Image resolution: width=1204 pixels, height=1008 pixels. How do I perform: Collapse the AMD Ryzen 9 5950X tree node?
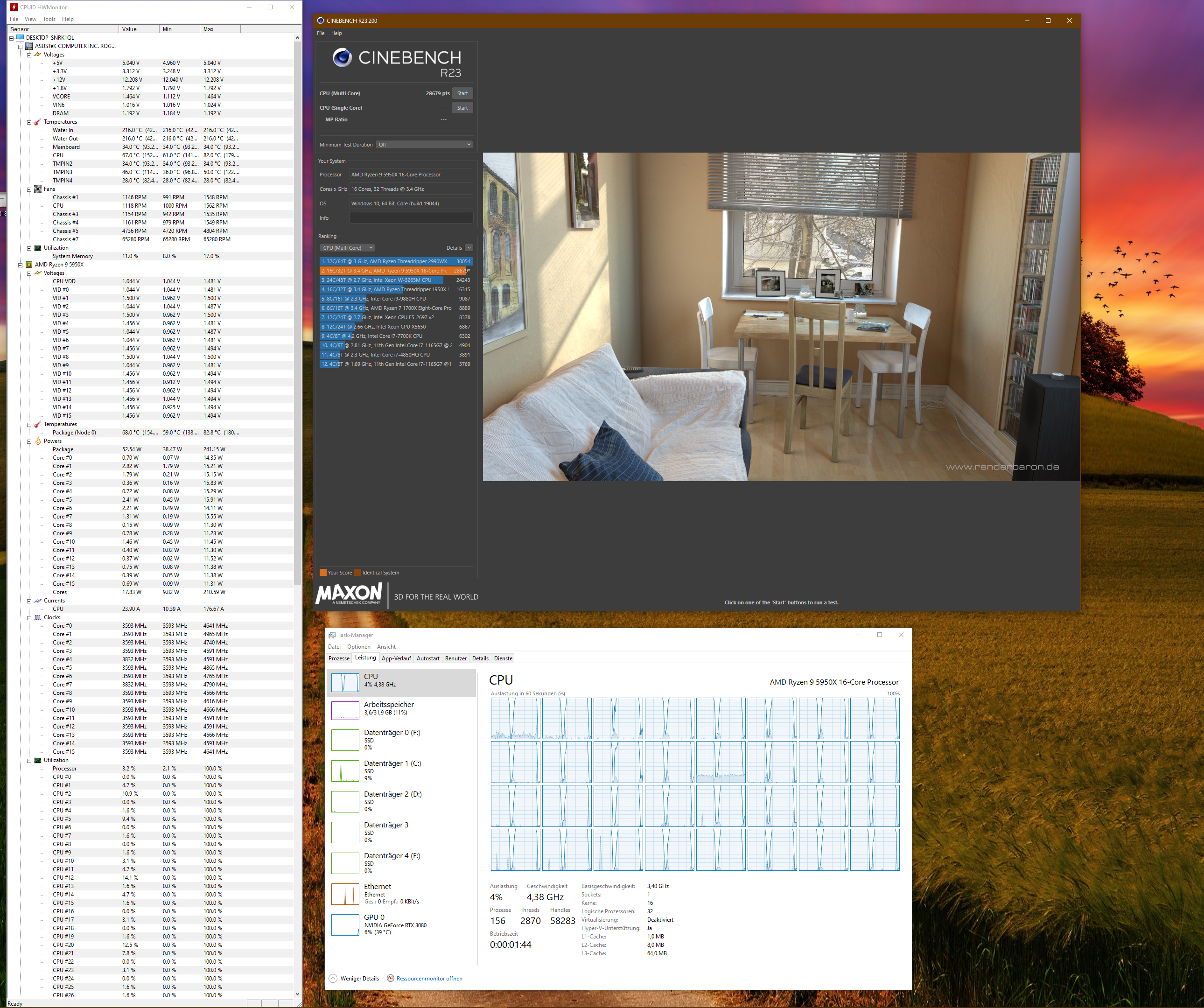pyautogui.click(x=20, y=265)
